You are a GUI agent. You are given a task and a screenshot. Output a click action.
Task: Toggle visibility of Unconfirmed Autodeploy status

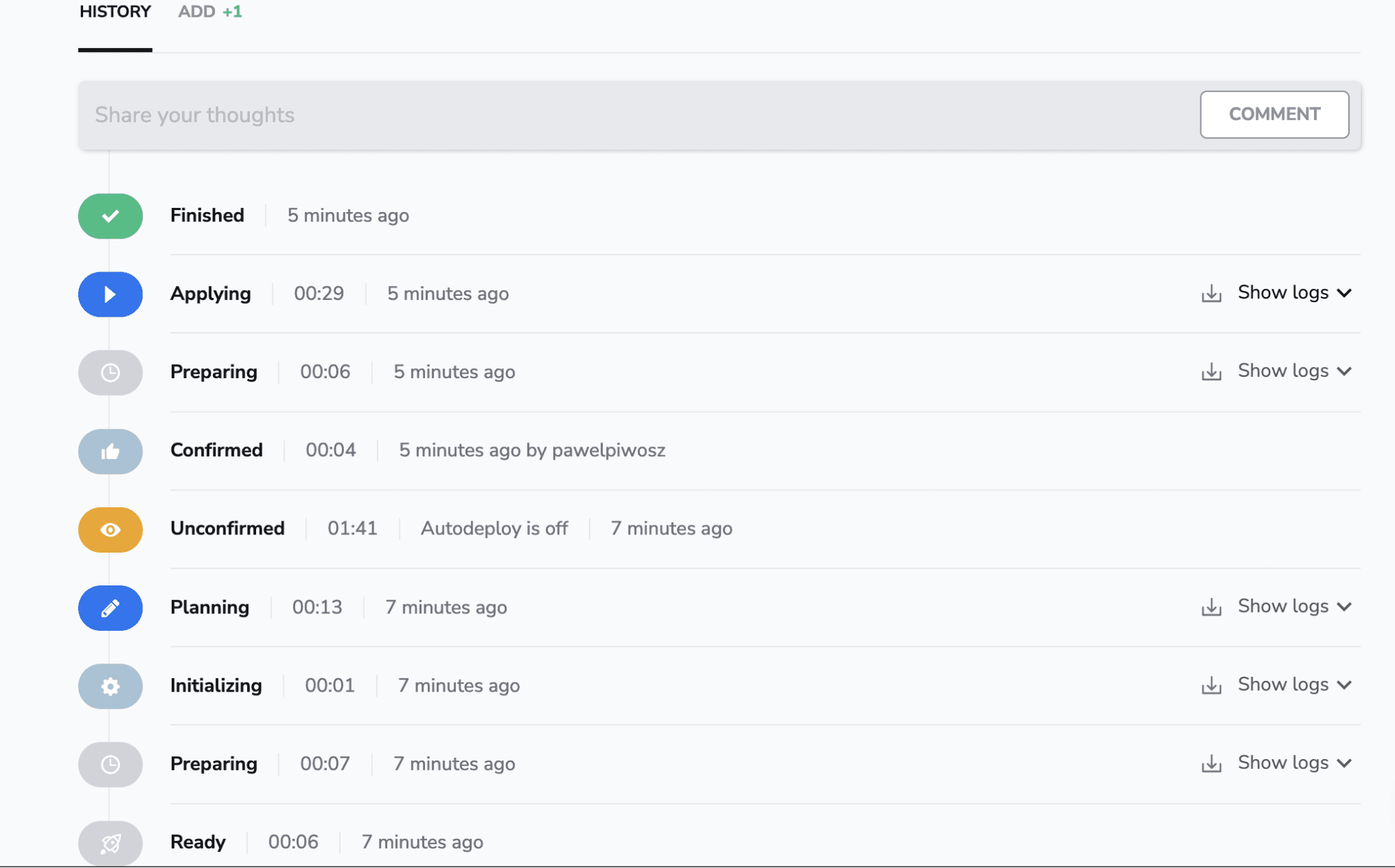[x=109, y=528]
